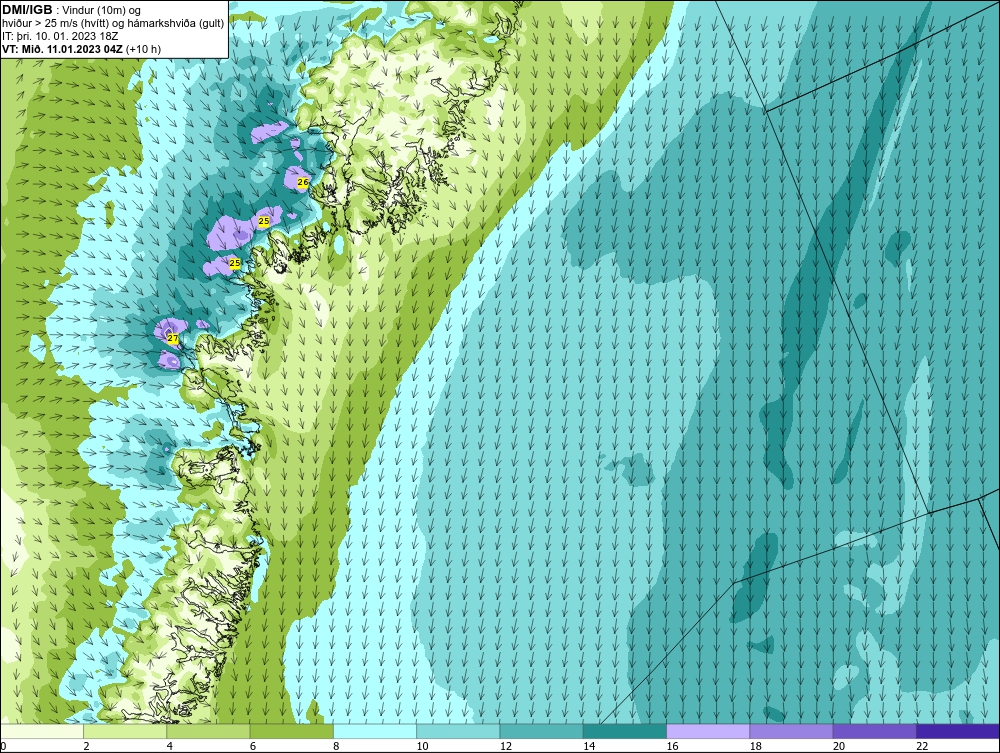This screenshot has width=1000, height=753.
Task: Click the 8–10 m/s pale cyan legend swatch
Action: pos(375,731)
